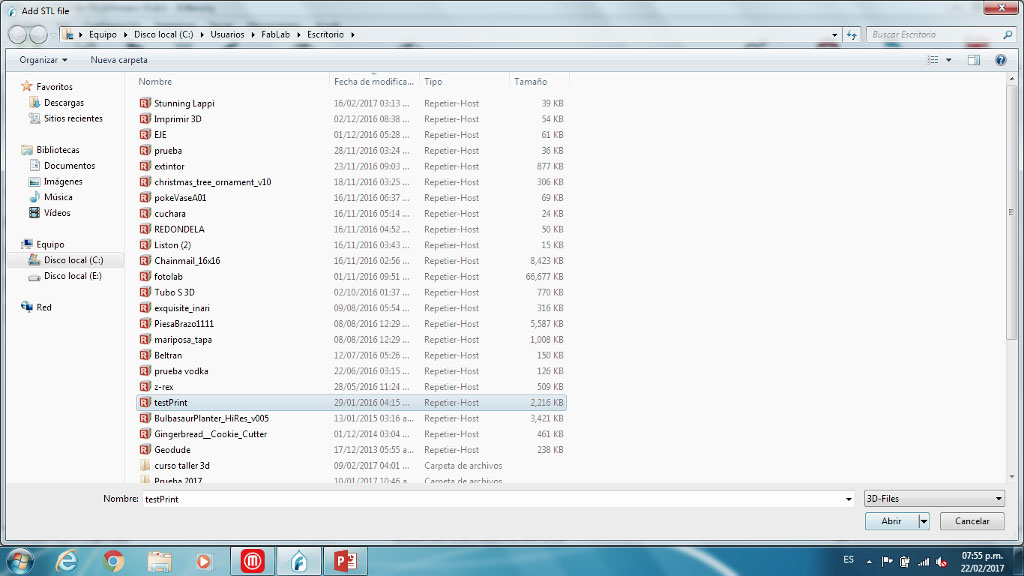Open File Explorer from taskbar
This screenshot has height=576, width=1024.
(x=159, y=561)
